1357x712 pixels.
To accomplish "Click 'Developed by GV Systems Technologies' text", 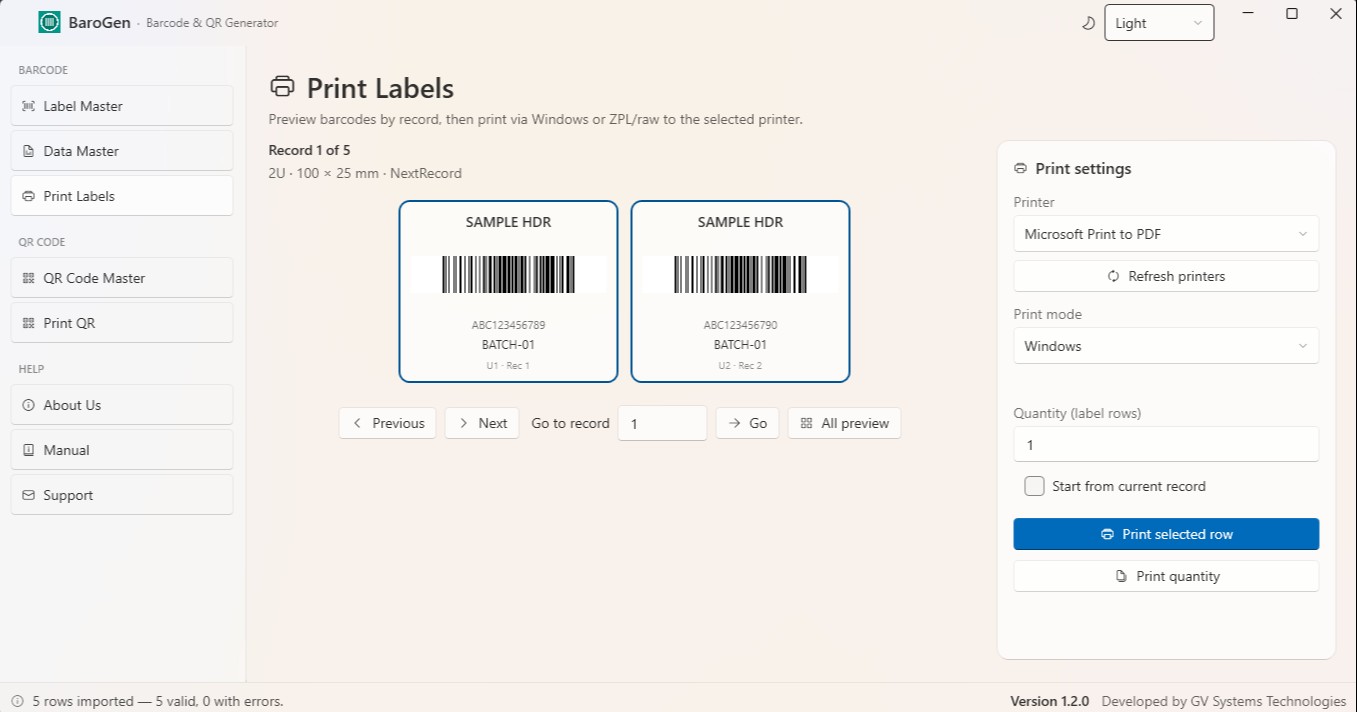I will coord(1223,701).
